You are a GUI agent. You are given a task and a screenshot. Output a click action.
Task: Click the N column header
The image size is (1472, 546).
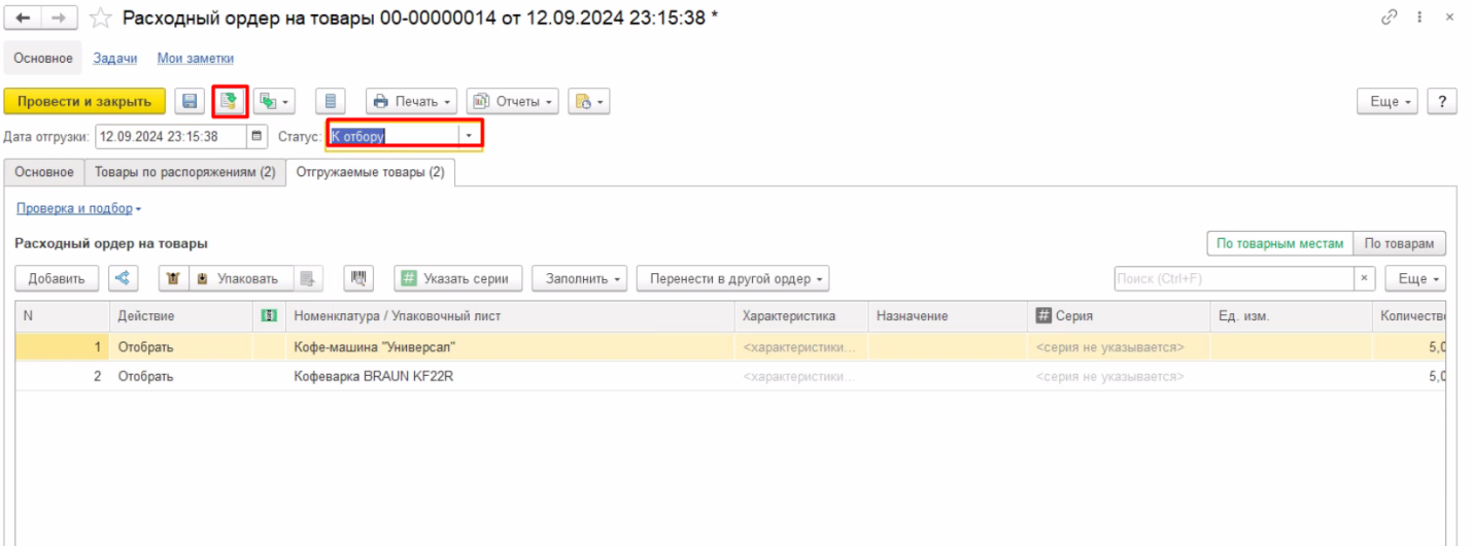(x=62, y=316)
